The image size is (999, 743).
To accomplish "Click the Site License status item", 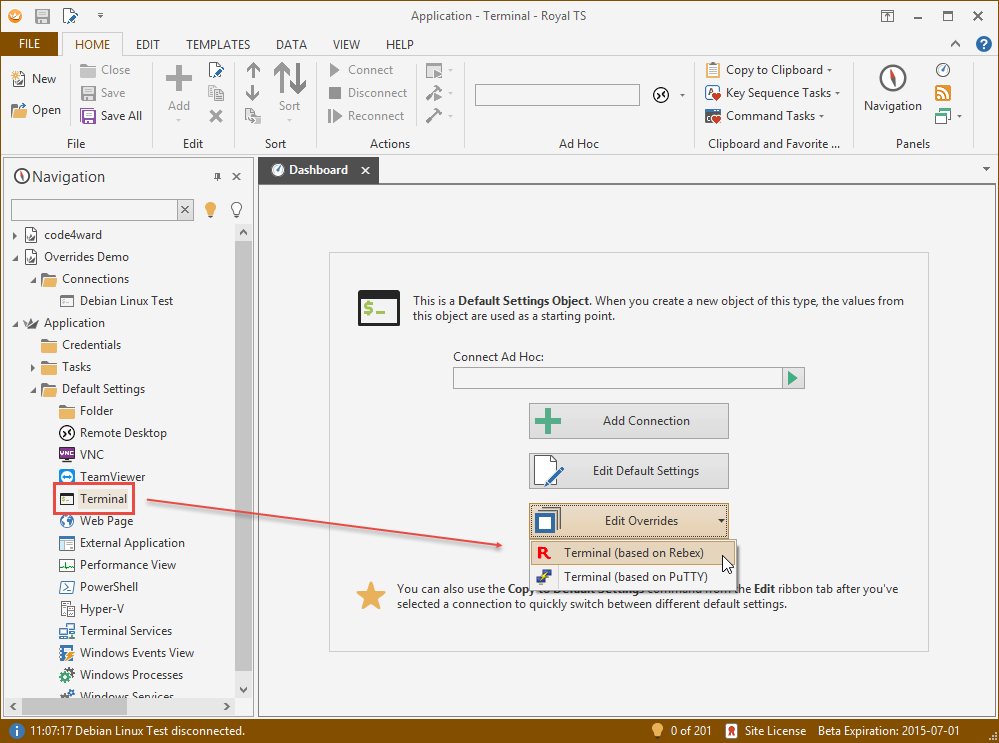I will [766, 731].
